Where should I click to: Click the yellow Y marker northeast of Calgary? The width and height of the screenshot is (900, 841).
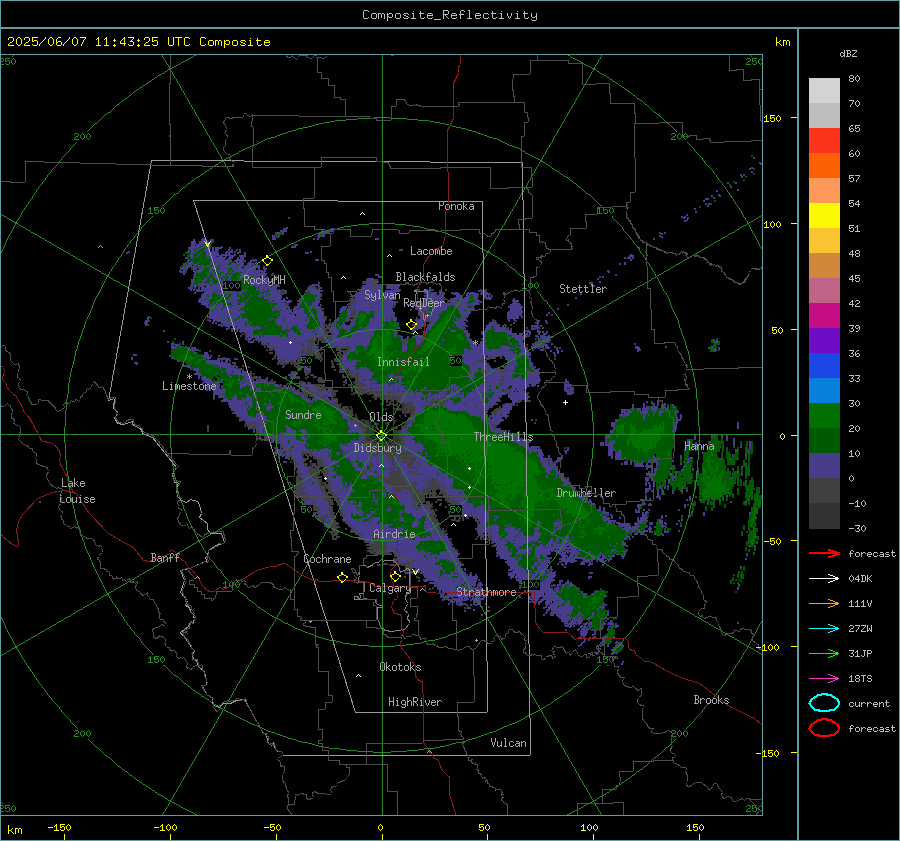click(415, 572)
